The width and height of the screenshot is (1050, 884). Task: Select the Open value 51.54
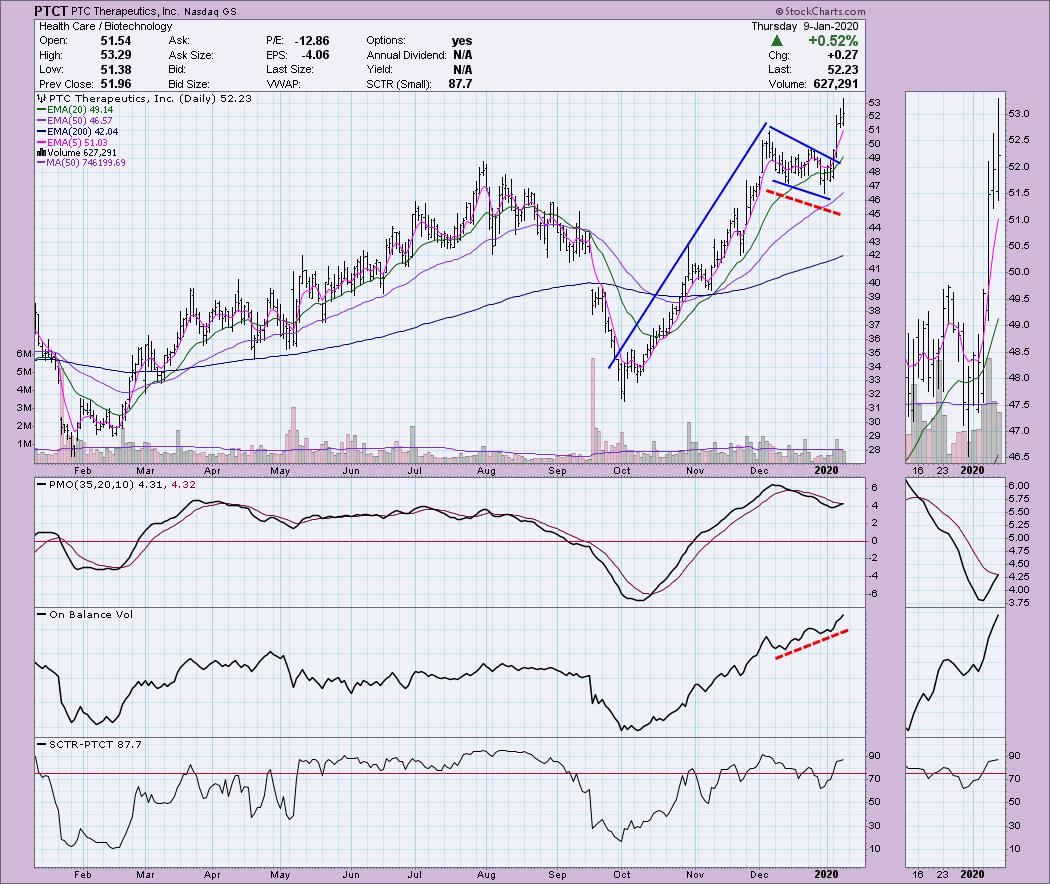pos(115,41)
